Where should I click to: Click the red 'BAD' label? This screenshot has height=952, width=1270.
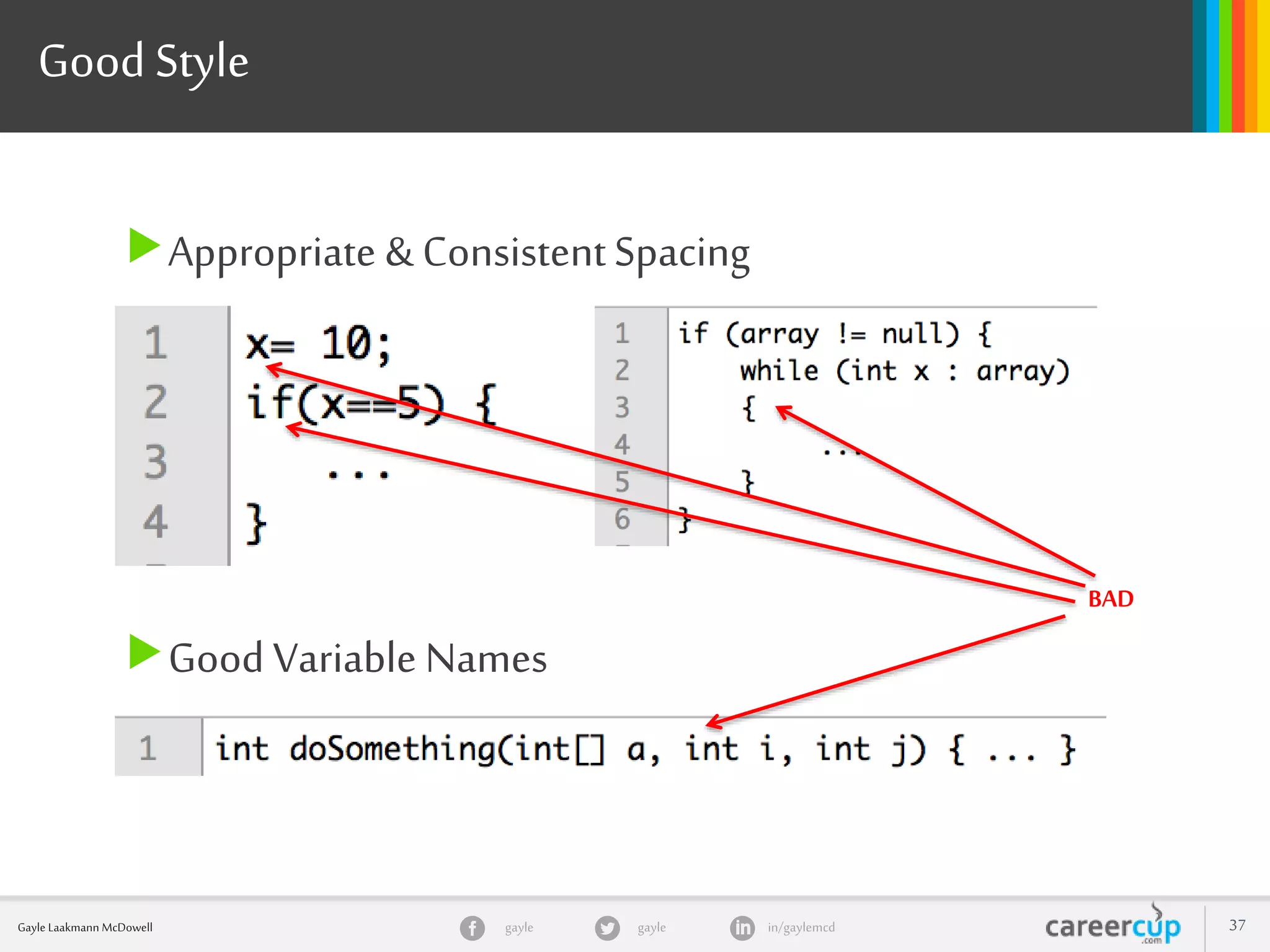1111,599
